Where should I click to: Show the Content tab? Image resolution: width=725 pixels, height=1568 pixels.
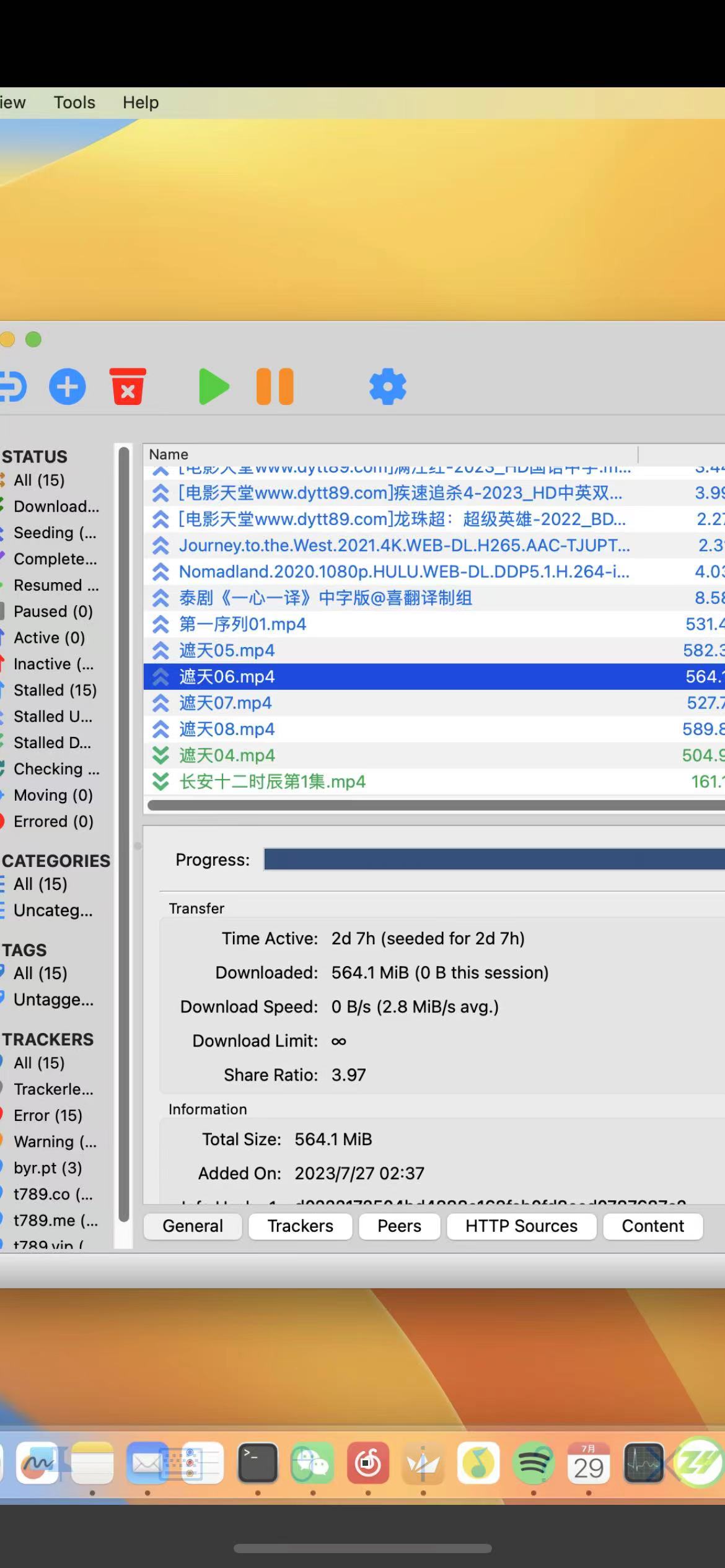click(652, 1226)
